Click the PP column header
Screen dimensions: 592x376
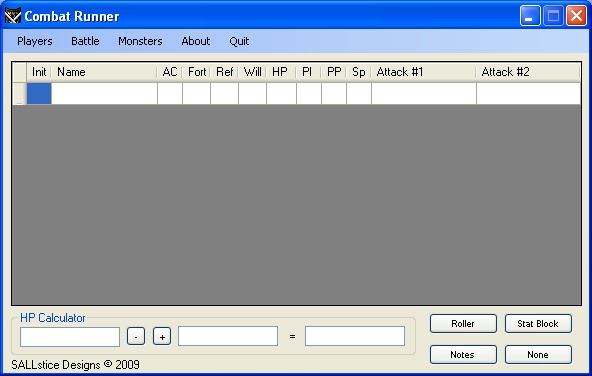click(334, 72)
